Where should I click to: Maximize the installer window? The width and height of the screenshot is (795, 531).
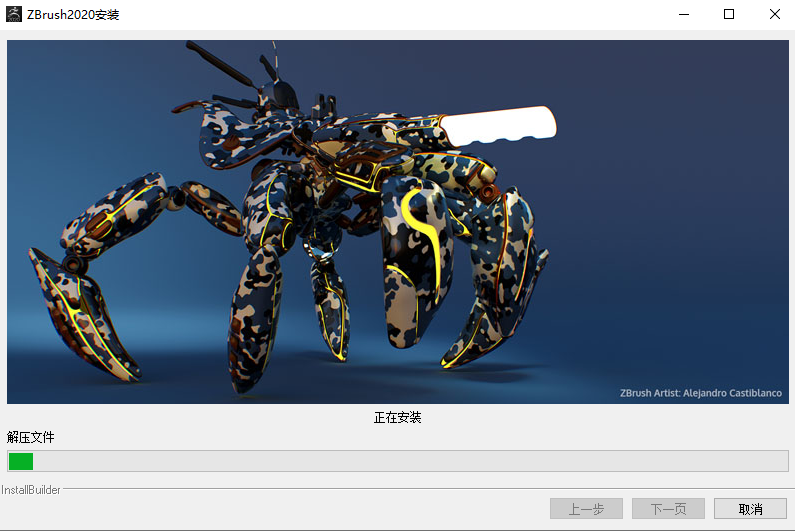pyautogui.click(x=729, y=14)
